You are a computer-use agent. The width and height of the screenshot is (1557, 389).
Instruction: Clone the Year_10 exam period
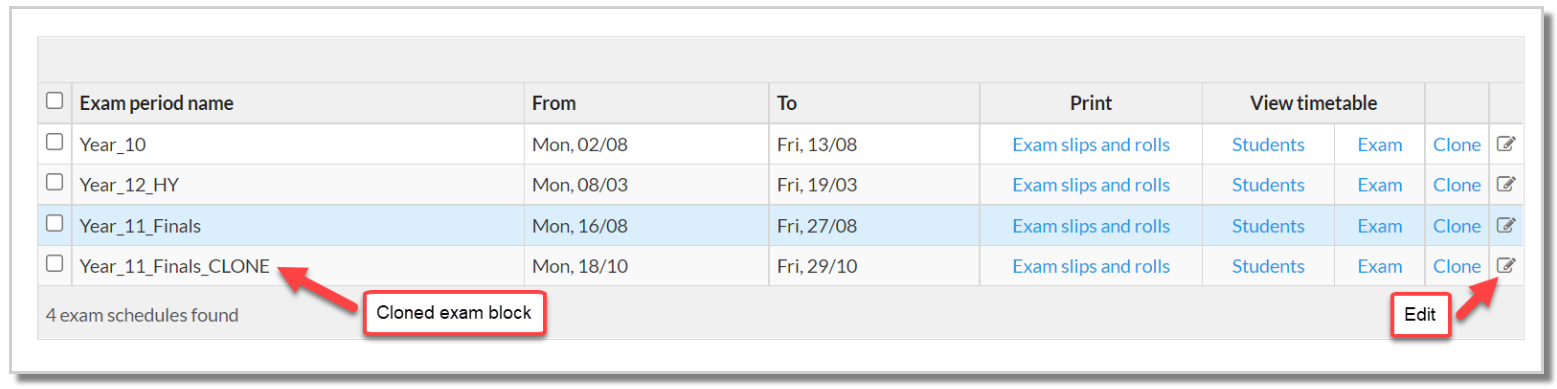1456,144
